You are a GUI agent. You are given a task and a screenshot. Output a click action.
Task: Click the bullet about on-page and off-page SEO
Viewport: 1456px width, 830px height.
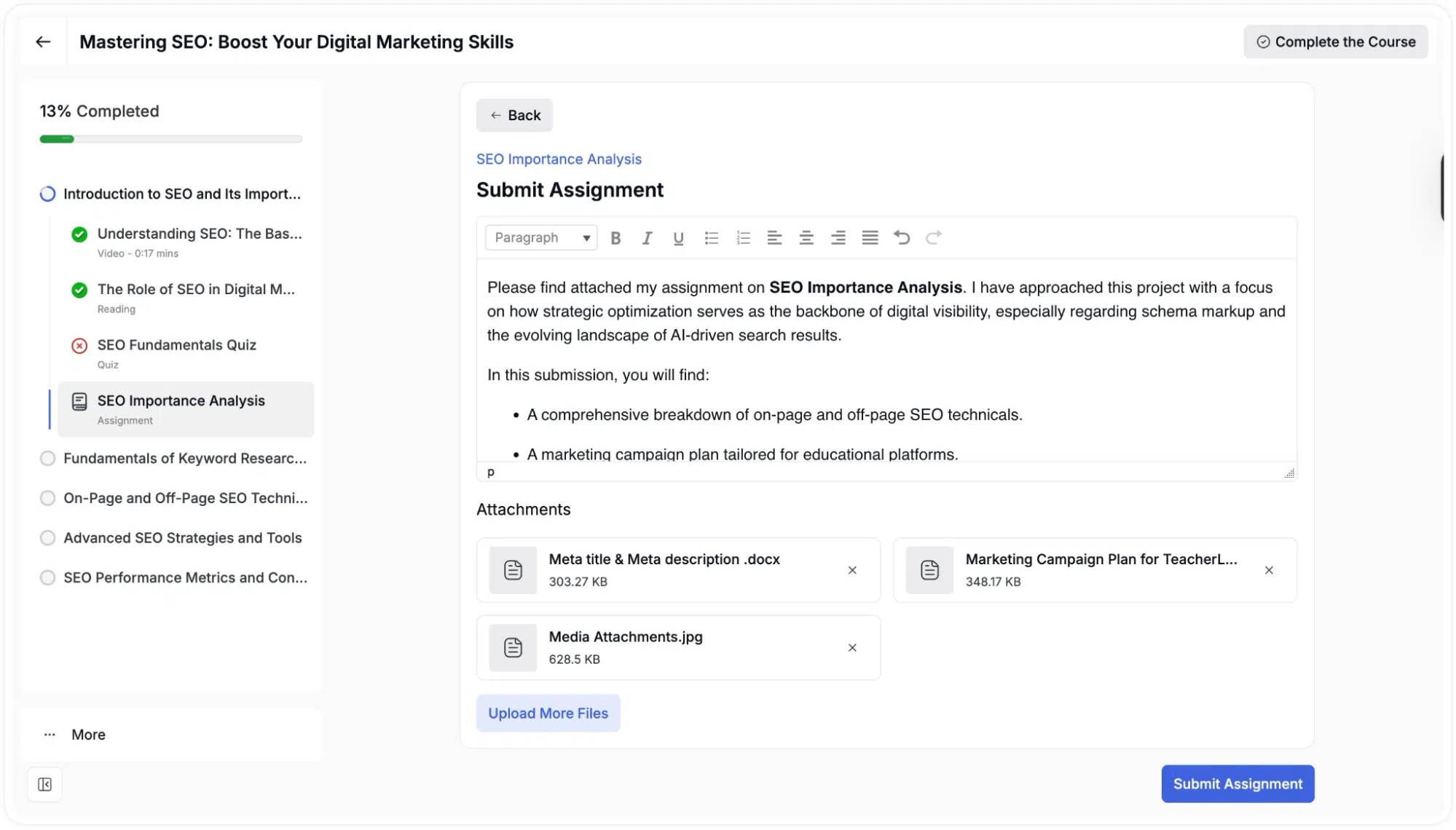click(x=774, y=415)
